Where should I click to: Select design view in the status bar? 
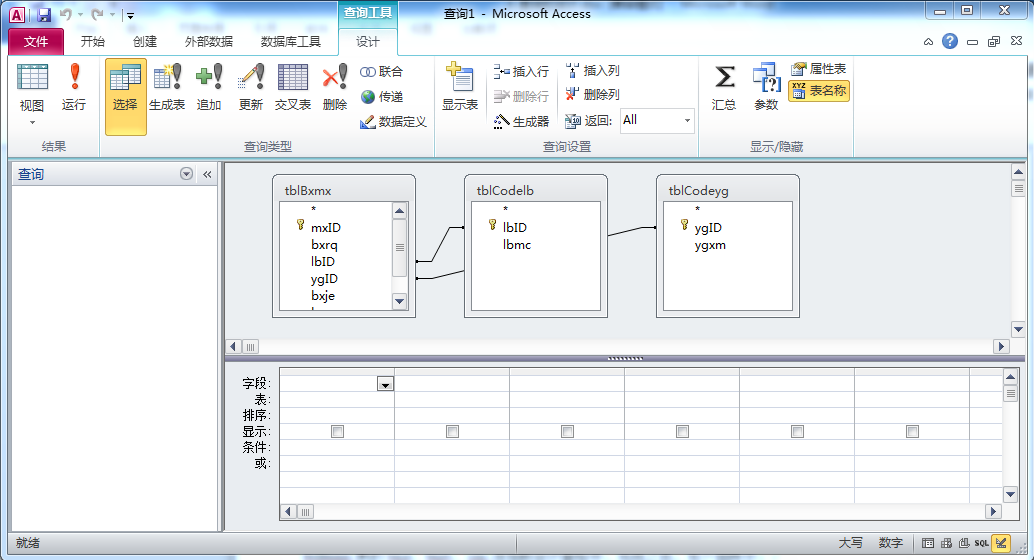1001,543
